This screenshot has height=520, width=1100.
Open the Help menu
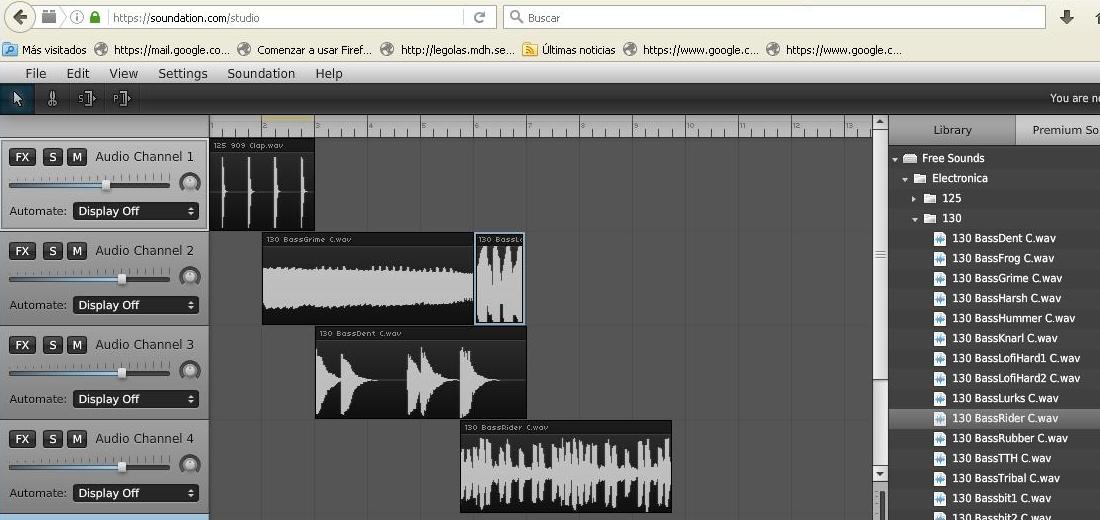coord(329,74)
